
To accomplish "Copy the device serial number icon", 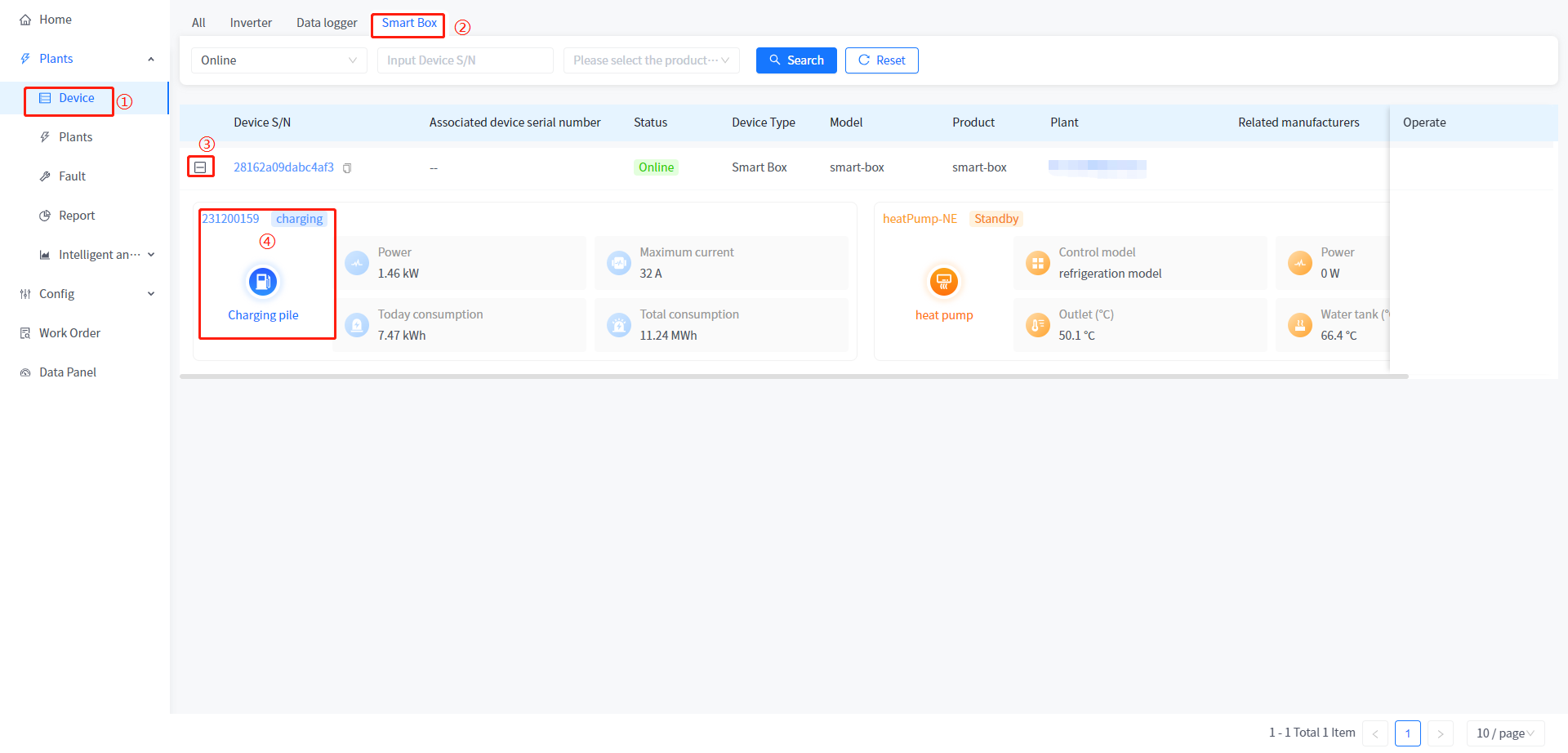I will pos(347,168).
